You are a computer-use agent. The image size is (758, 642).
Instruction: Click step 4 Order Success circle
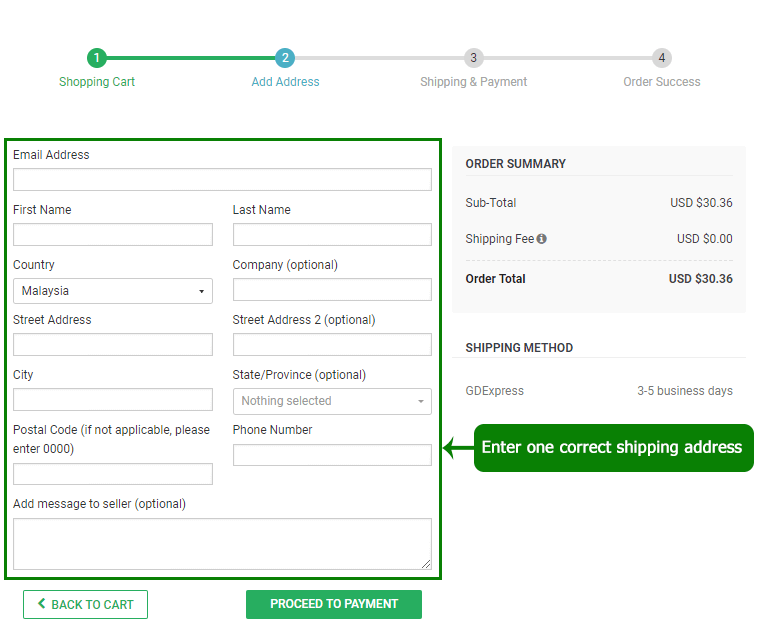click(x=662, y=58)
